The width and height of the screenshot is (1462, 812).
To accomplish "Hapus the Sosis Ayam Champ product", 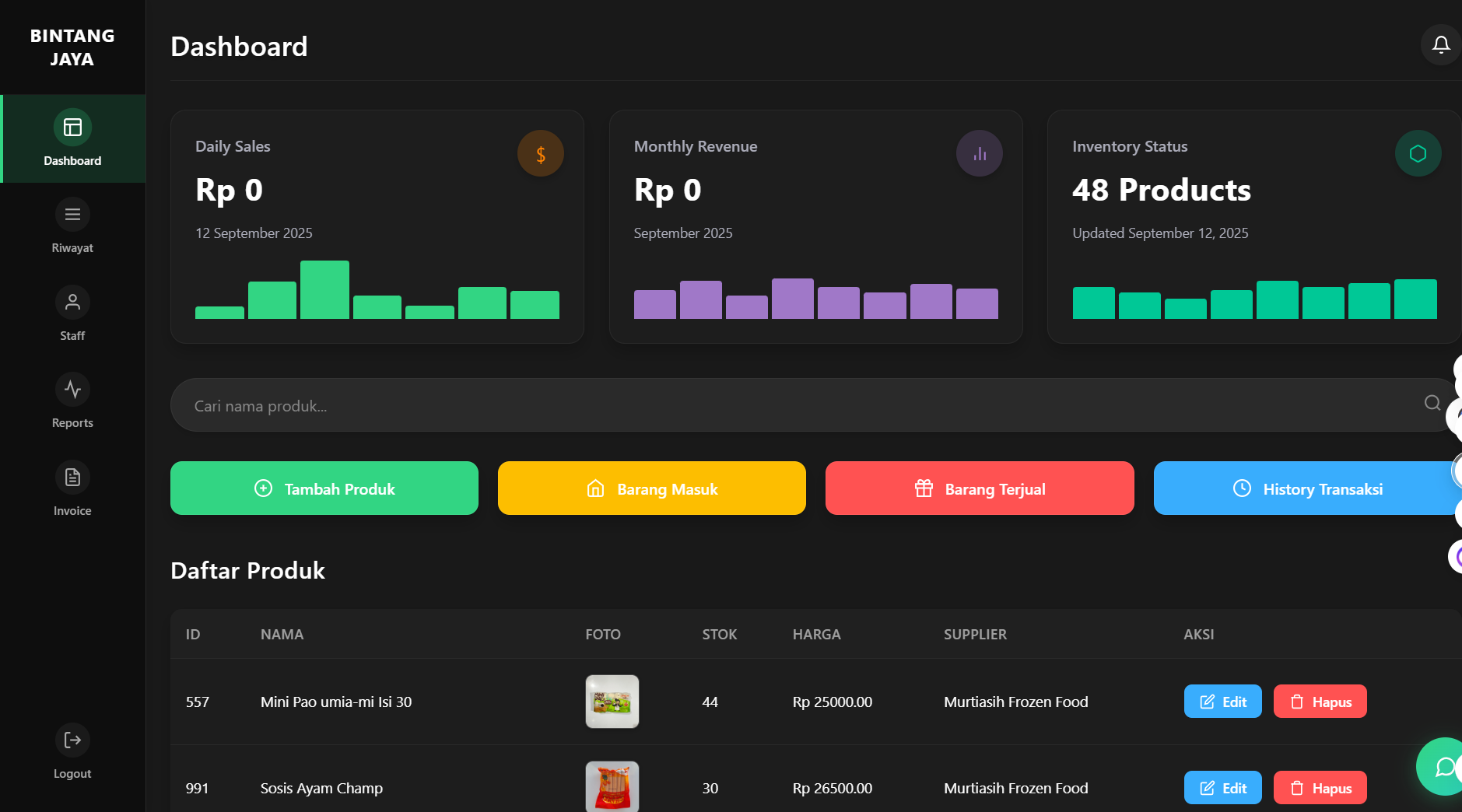I will coord(1320,787).
